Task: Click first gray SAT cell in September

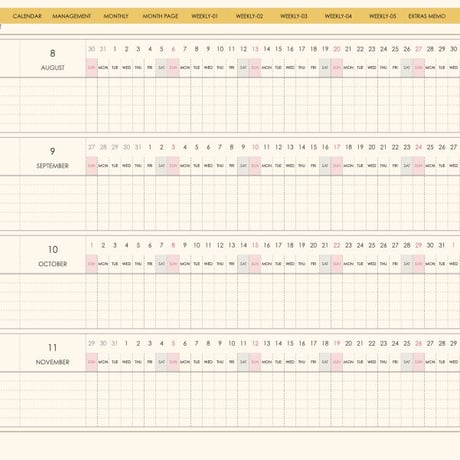Action: pyautogui.click(x=161, y=166)
